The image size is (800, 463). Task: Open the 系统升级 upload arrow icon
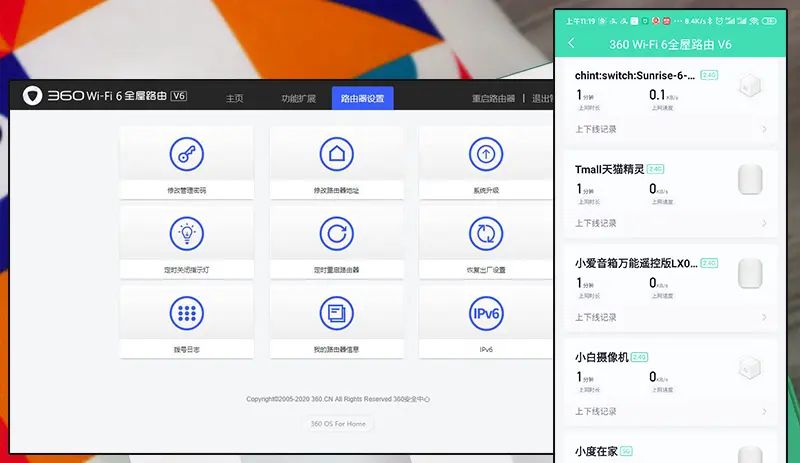click(x=486, y=154)
